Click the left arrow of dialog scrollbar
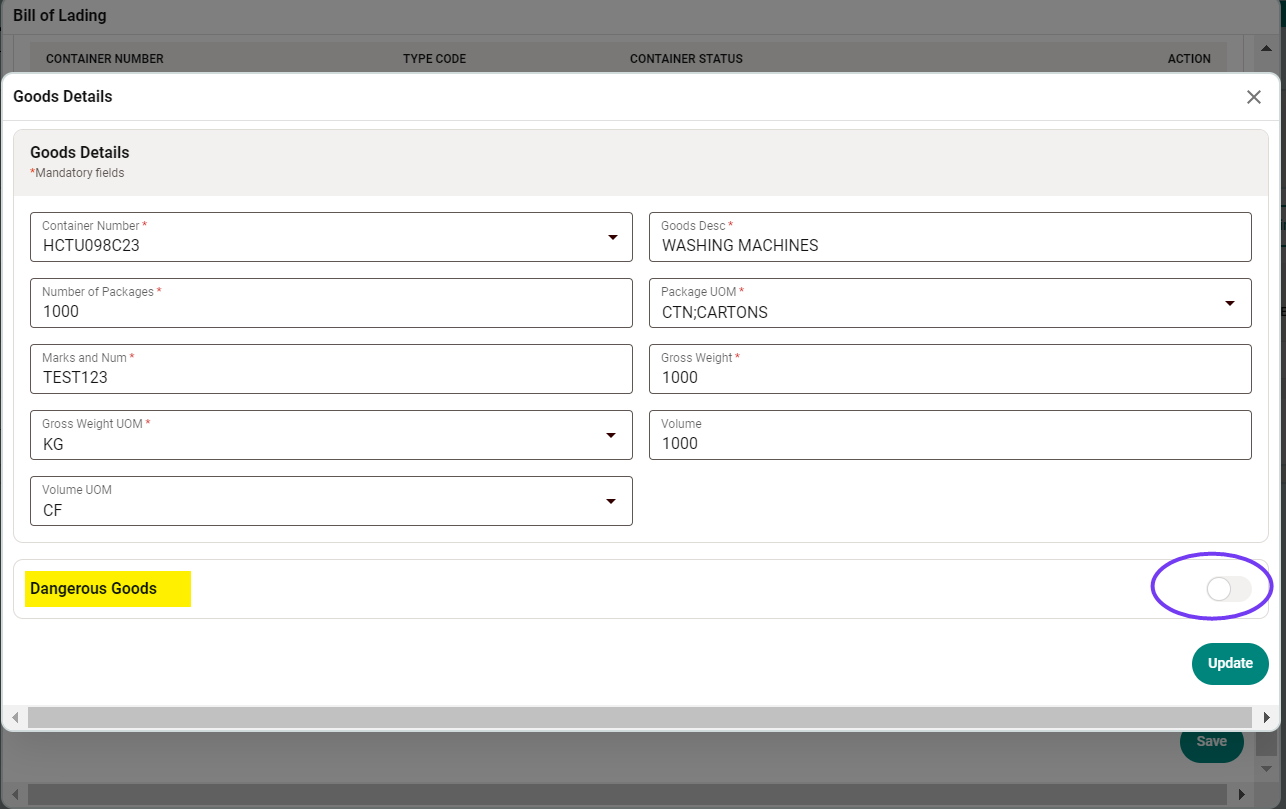Image resolution: width=1286 pixels, height=809 pixels. tap(15, 717)
